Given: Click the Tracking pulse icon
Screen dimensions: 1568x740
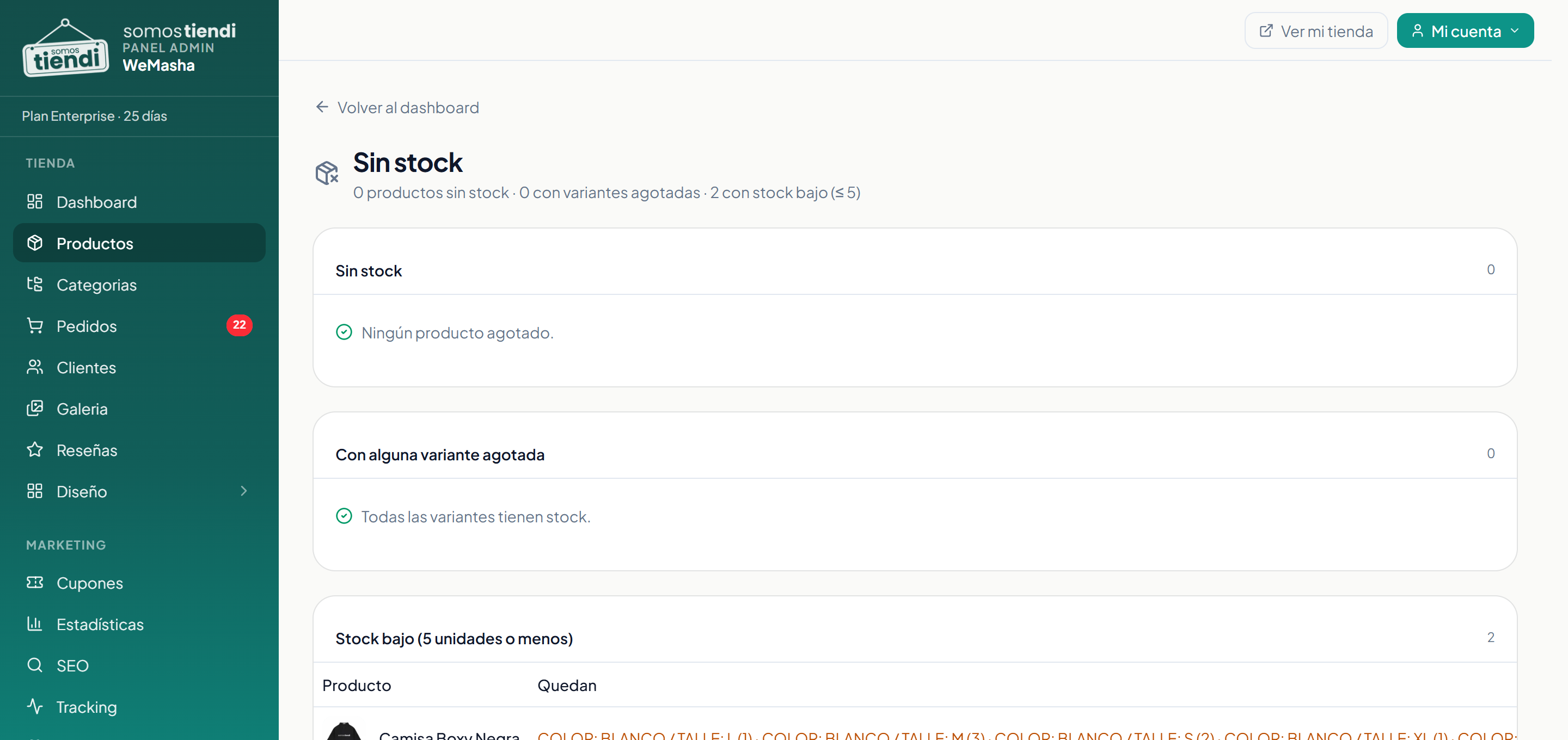Looking at the screenshot, I should 35,706.
